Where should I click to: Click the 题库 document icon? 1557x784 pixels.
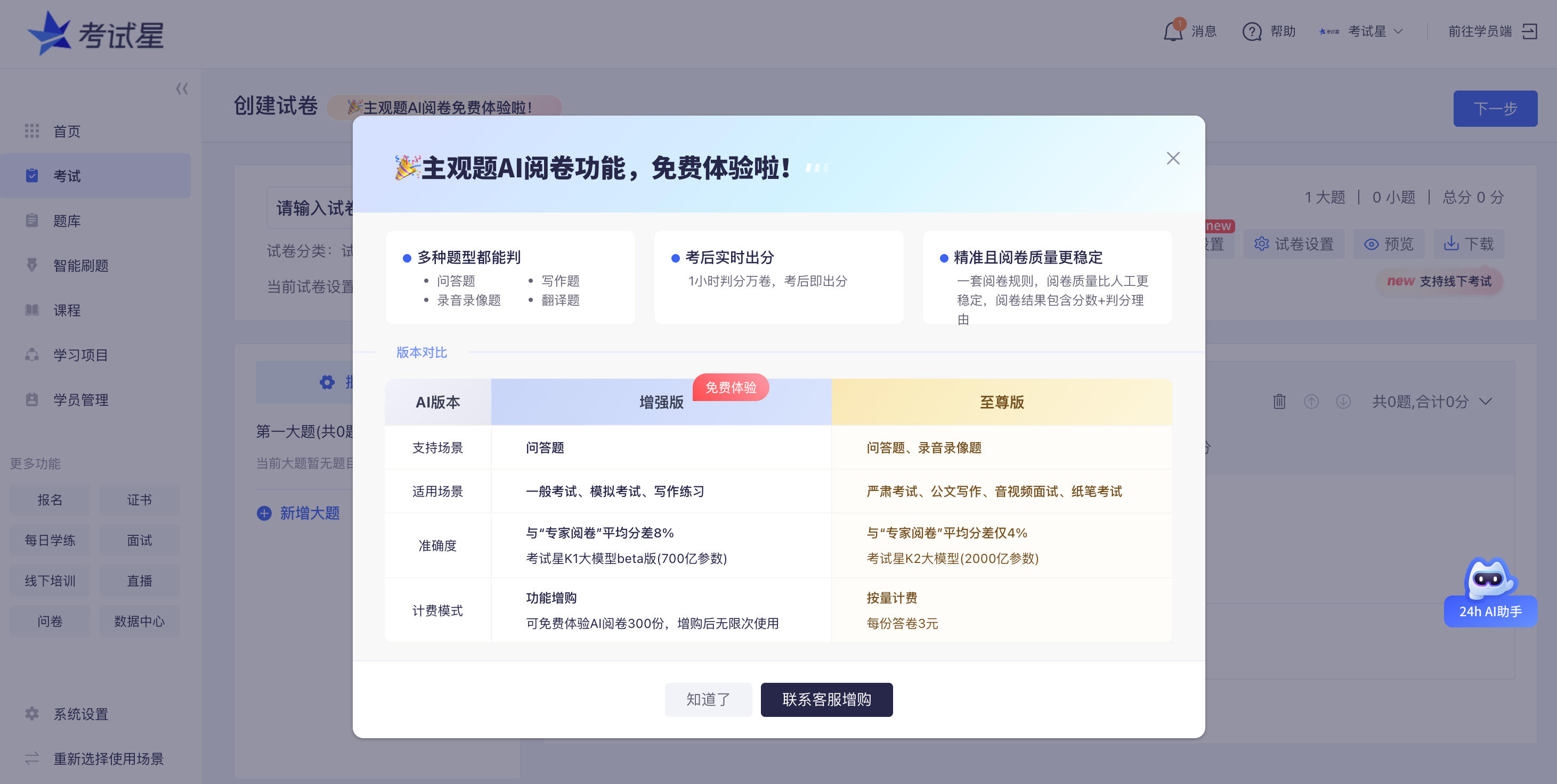(32, 220)
